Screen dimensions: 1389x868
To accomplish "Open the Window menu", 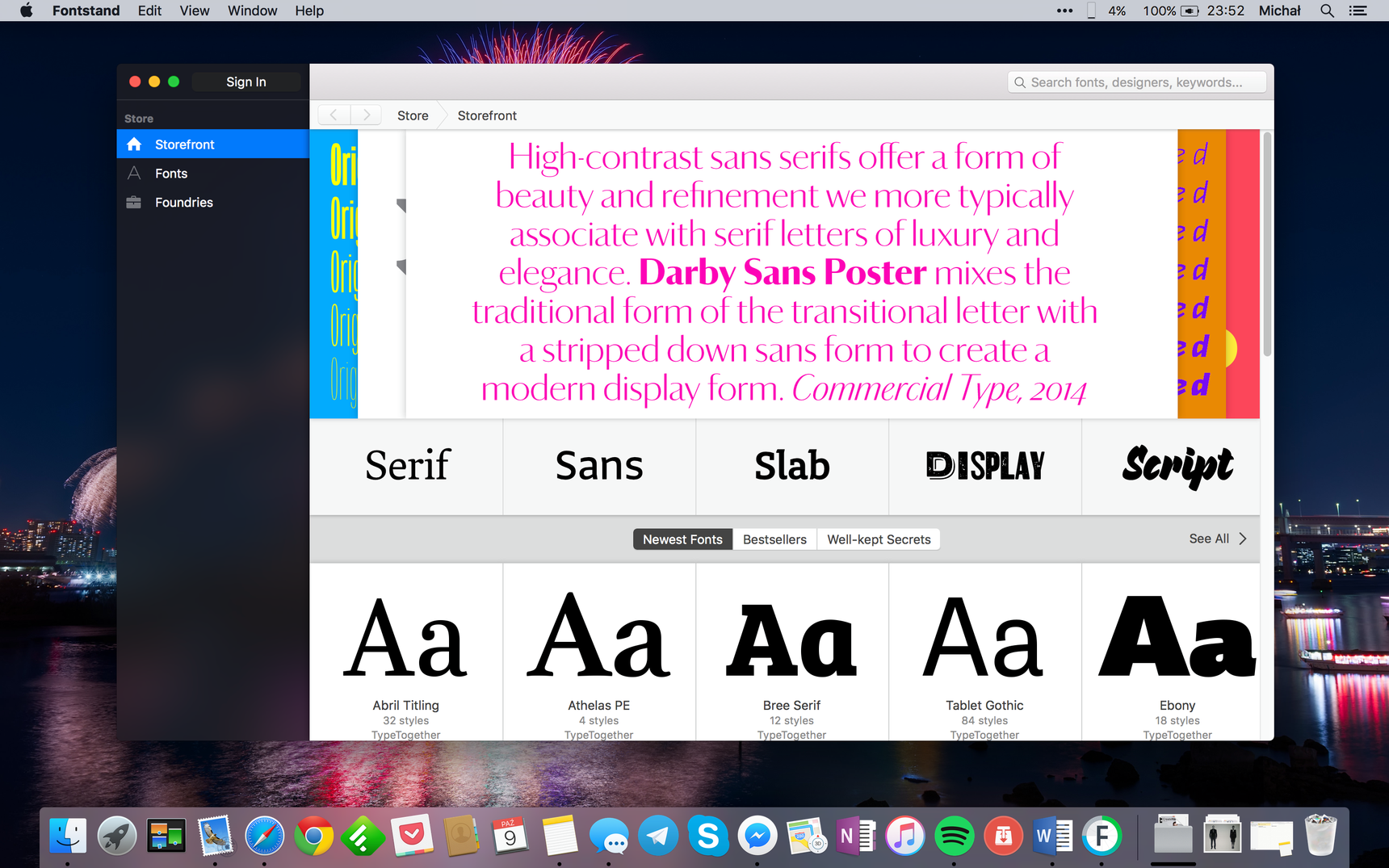I will pyautogui.click(x=252, y=10).
